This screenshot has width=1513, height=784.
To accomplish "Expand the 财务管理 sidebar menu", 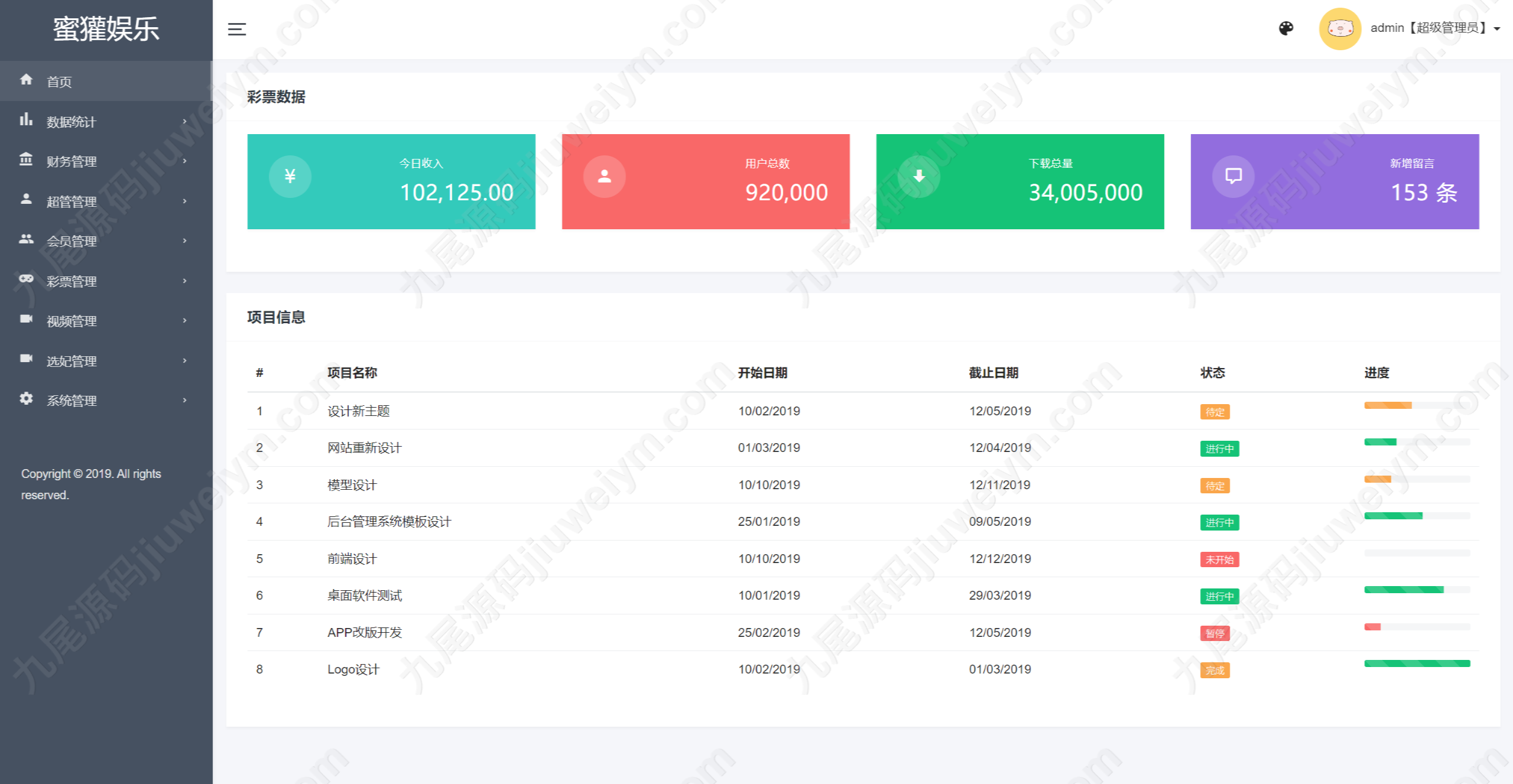I will [106, 161].
